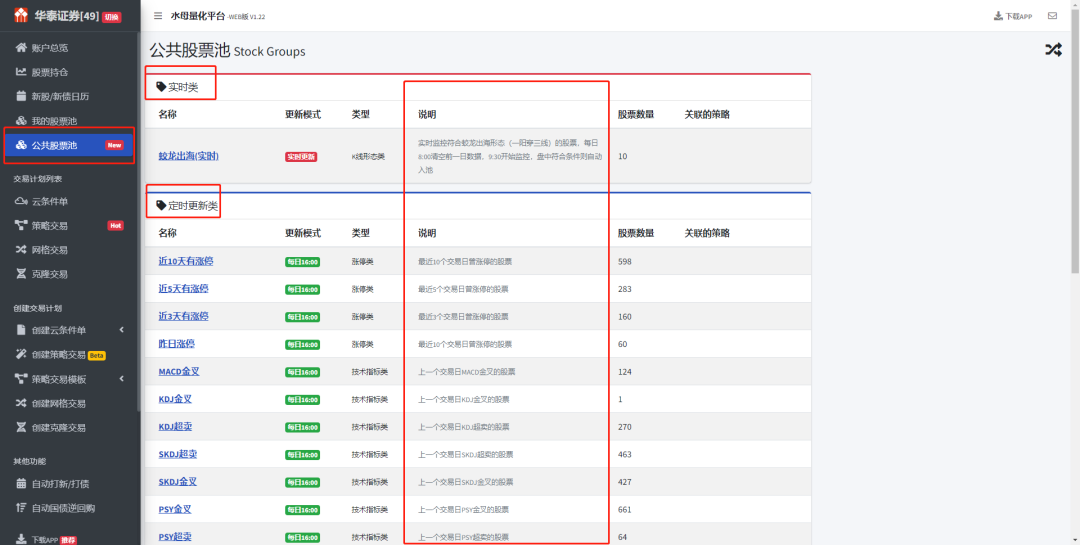The height and width of the screenshot is (545, 1080).
Task: Open 自动打新/打债 in the sidebar
Action: [x=59, y=484]
